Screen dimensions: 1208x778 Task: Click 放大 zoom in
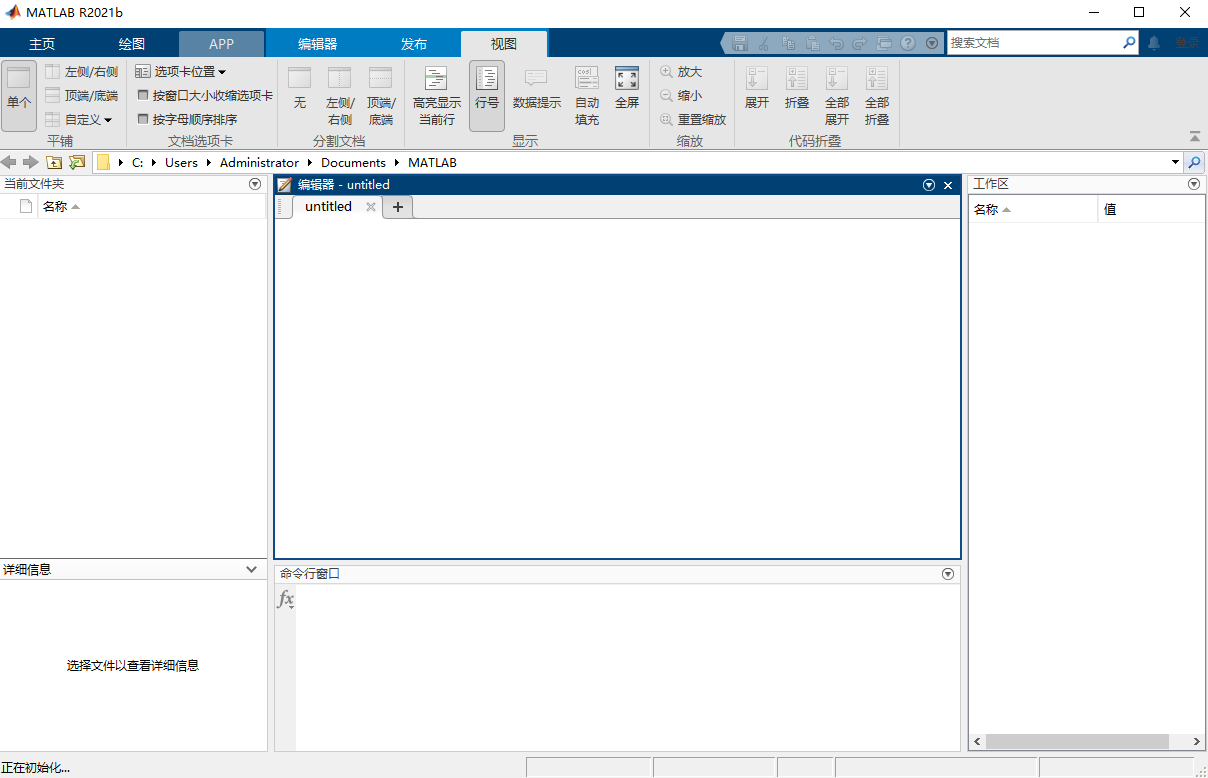click(681, 72)
